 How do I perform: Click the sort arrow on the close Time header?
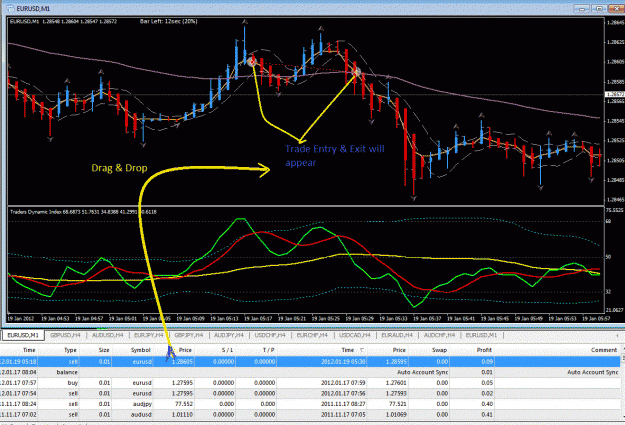point(362,350)
